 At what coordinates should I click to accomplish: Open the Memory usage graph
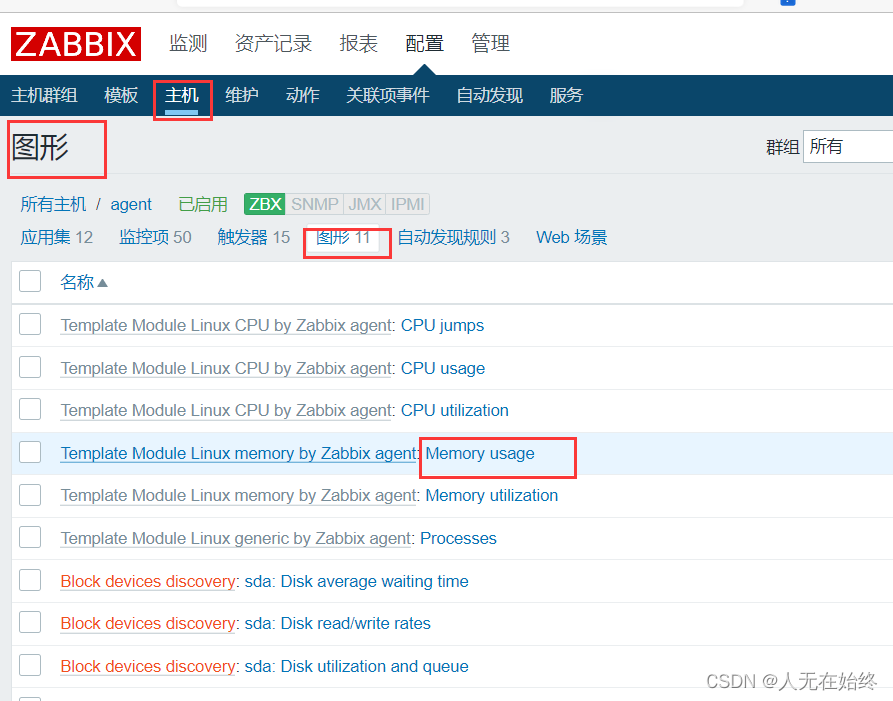point(480,453)
